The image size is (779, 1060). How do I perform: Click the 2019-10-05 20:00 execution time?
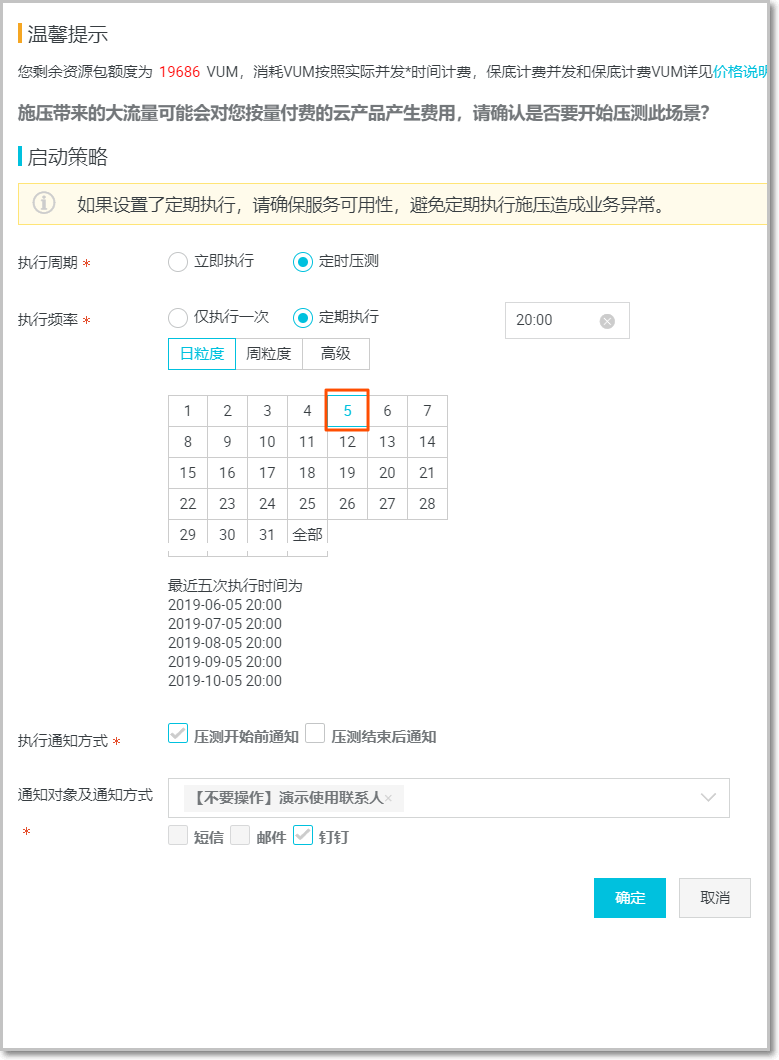pos(225,681)
